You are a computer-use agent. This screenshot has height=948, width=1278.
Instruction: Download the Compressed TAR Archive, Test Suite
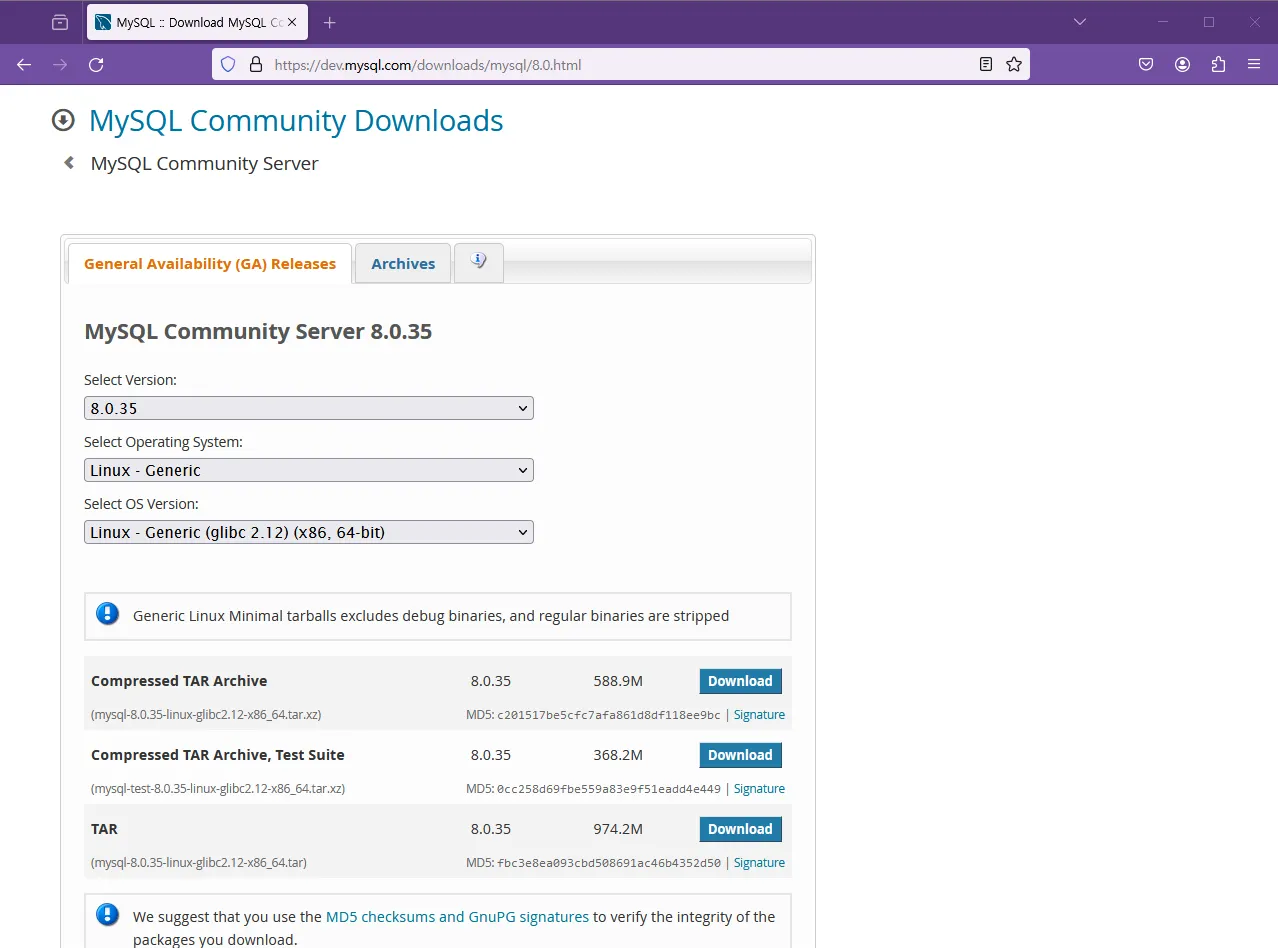[740, 755]
